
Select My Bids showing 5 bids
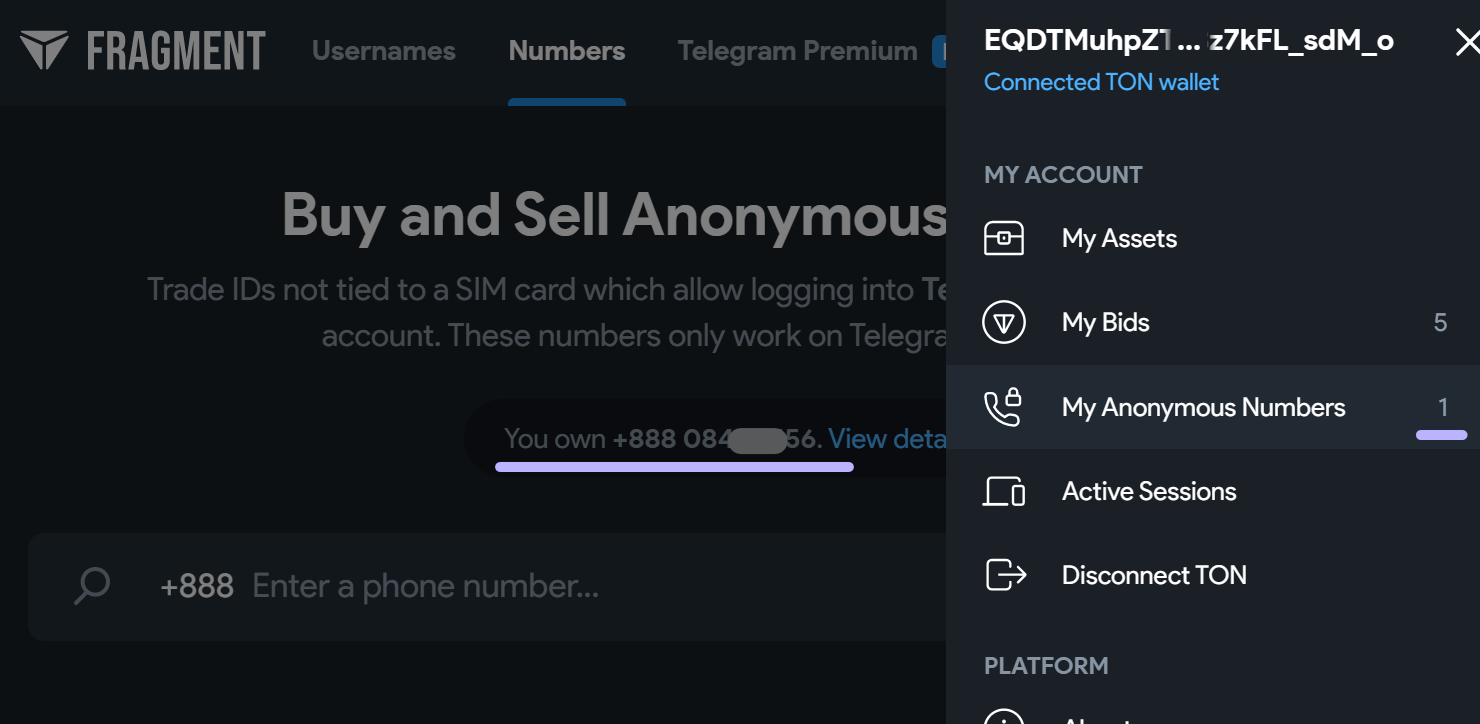1105,322
